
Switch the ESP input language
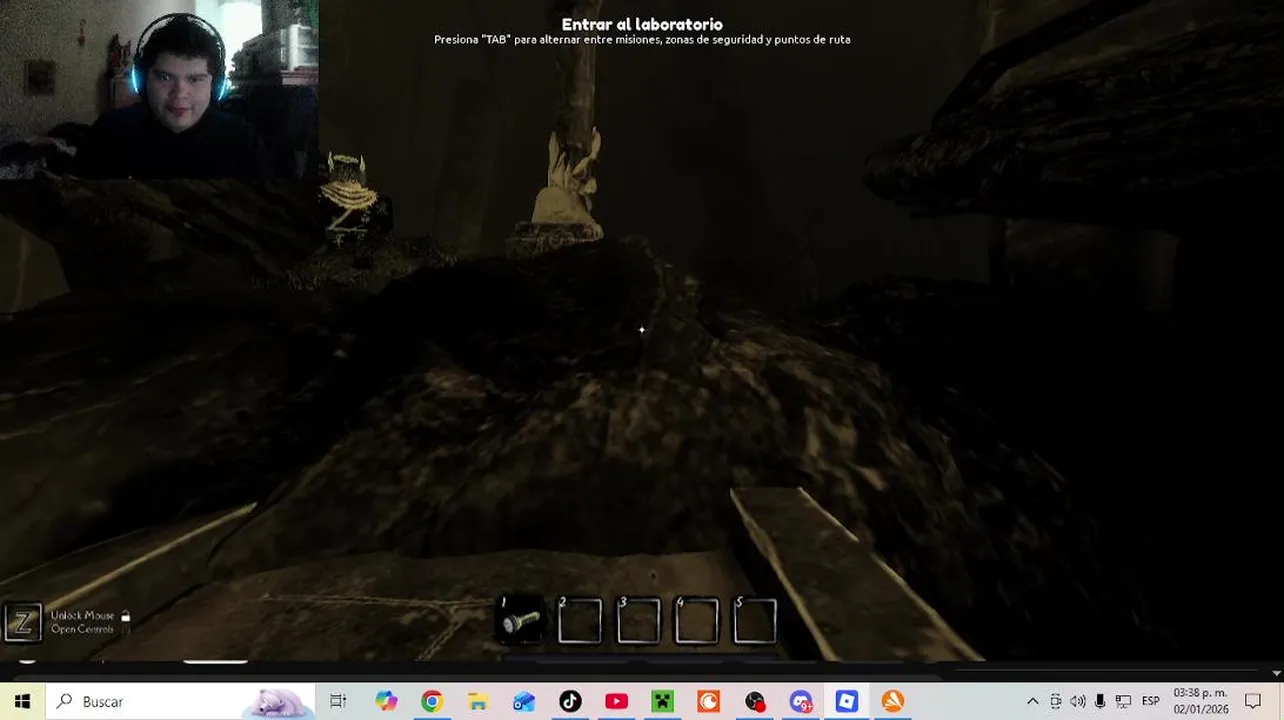tap(1151, 701)
